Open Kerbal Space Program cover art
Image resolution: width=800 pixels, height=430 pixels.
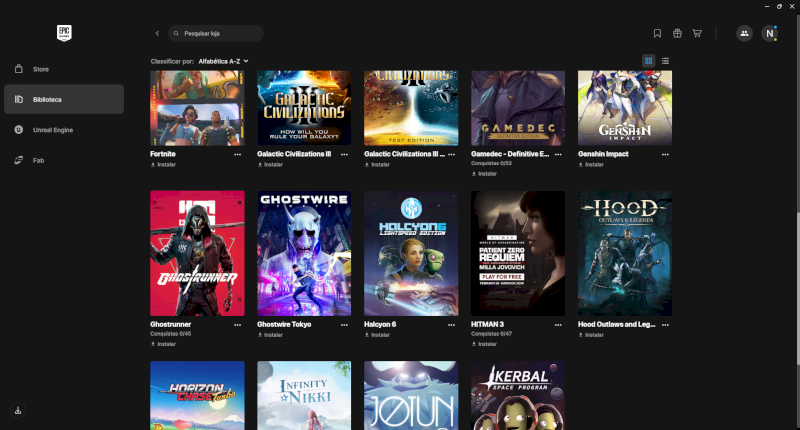(518, 396)
